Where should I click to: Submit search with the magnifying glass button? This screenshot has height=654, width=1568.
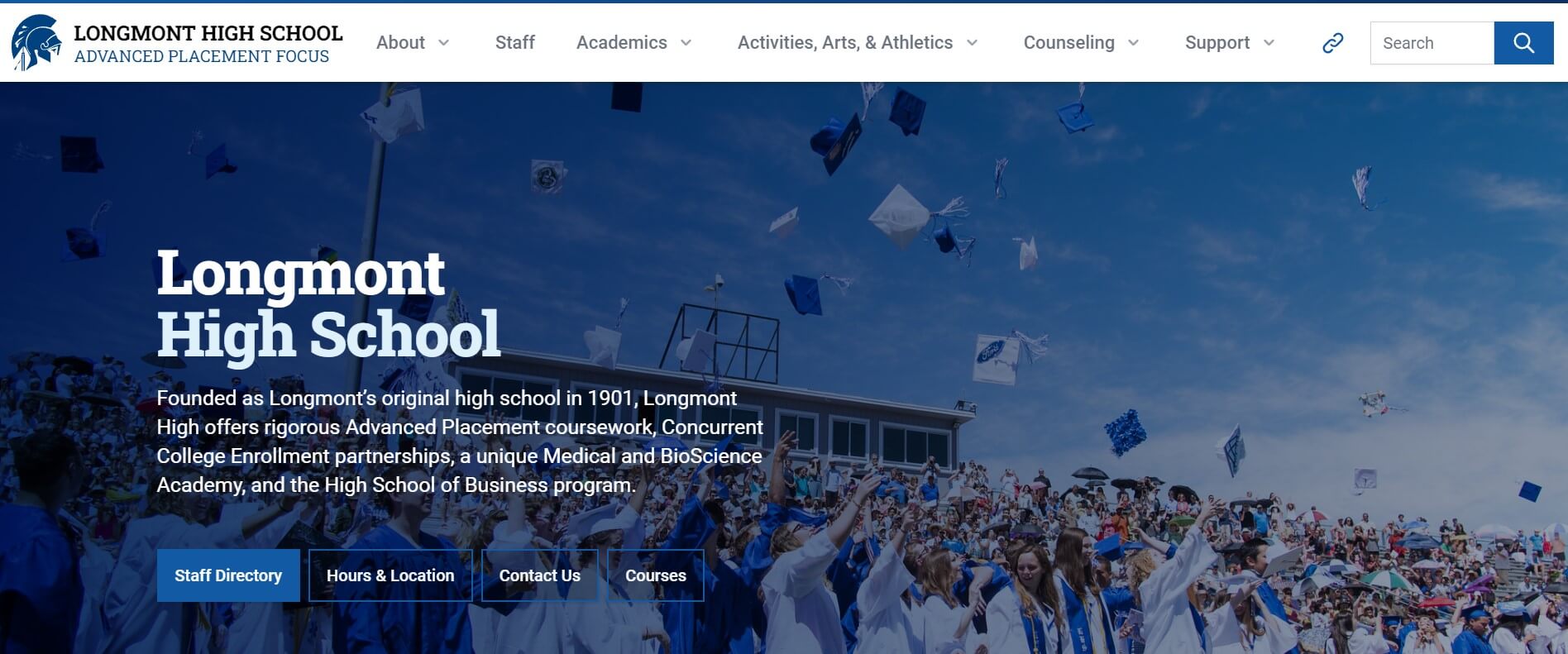point(1523,43)
